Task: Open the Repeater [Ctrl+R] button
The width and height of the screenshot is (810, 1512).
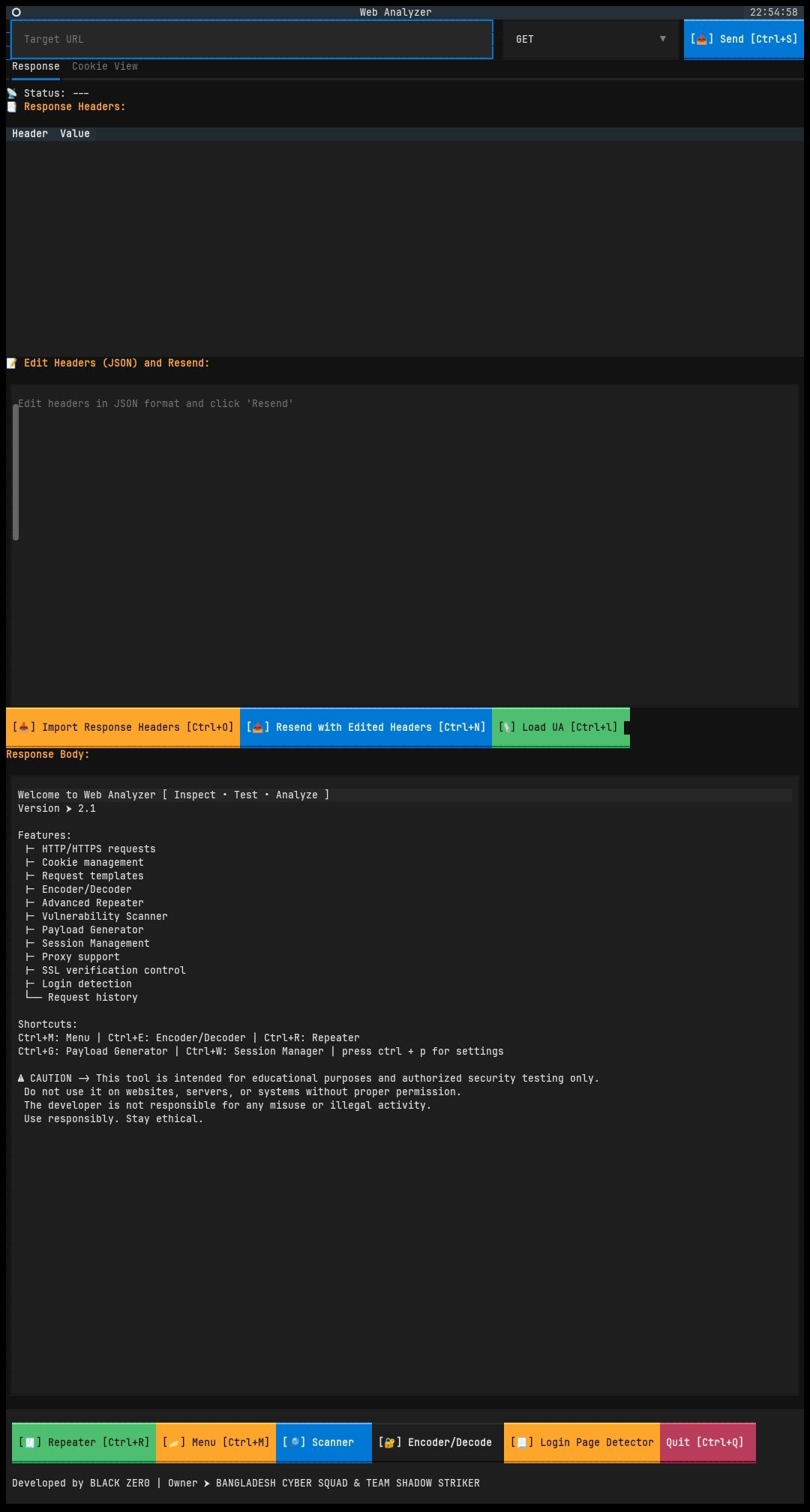Action: 84,1442
